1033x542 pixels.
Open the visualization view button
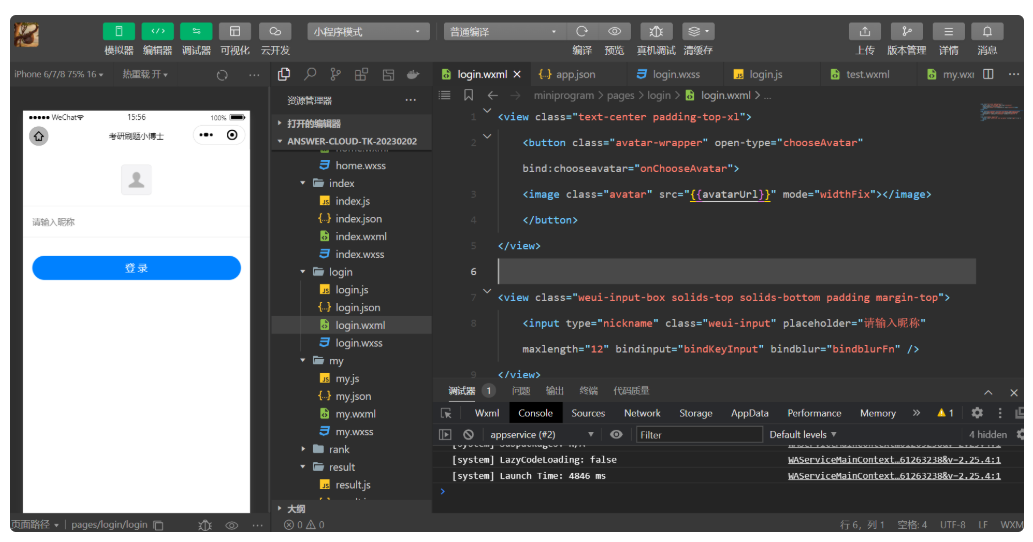[x=235, y=31]
